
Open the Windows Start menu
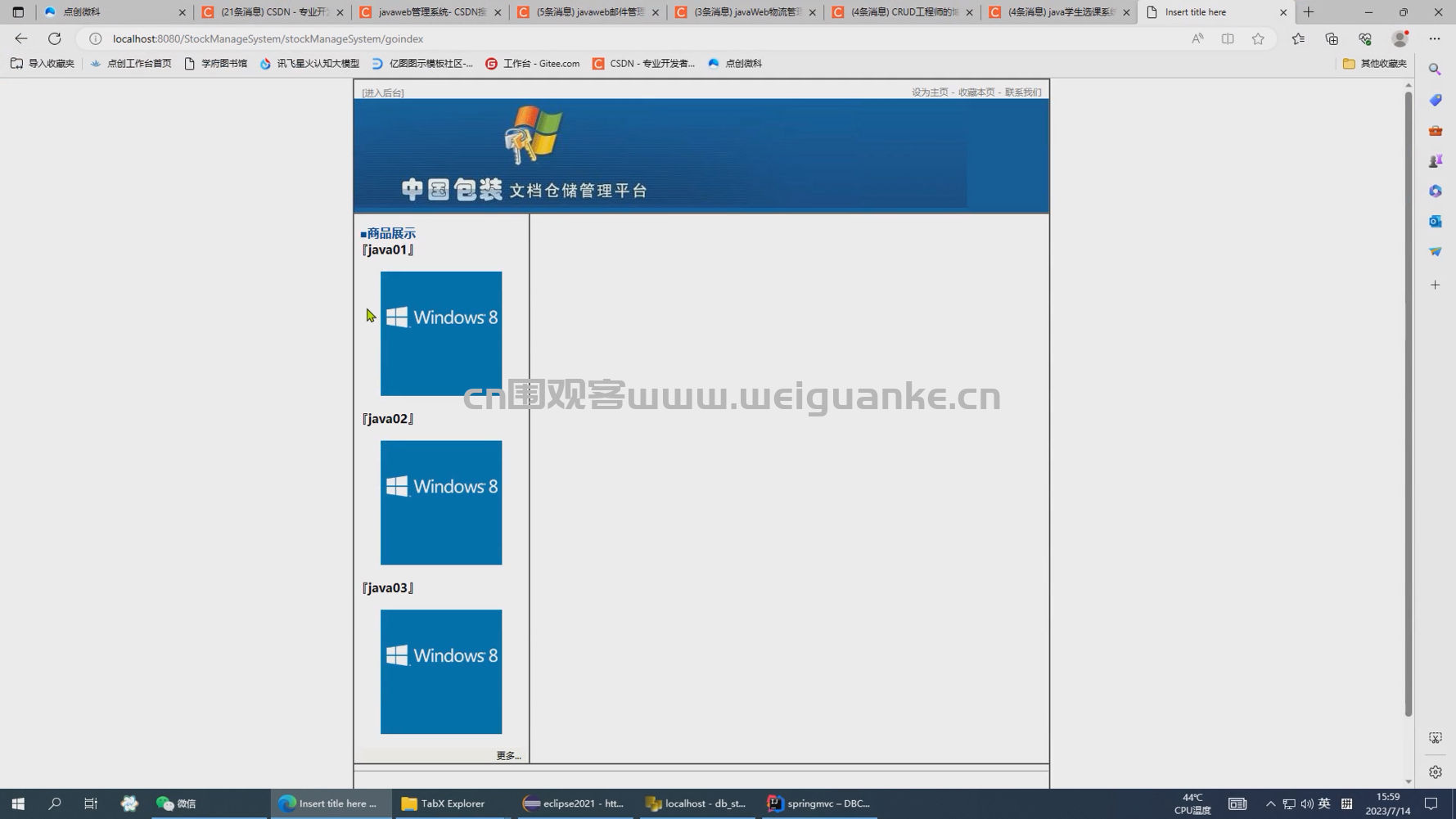[x=18, y=803]
